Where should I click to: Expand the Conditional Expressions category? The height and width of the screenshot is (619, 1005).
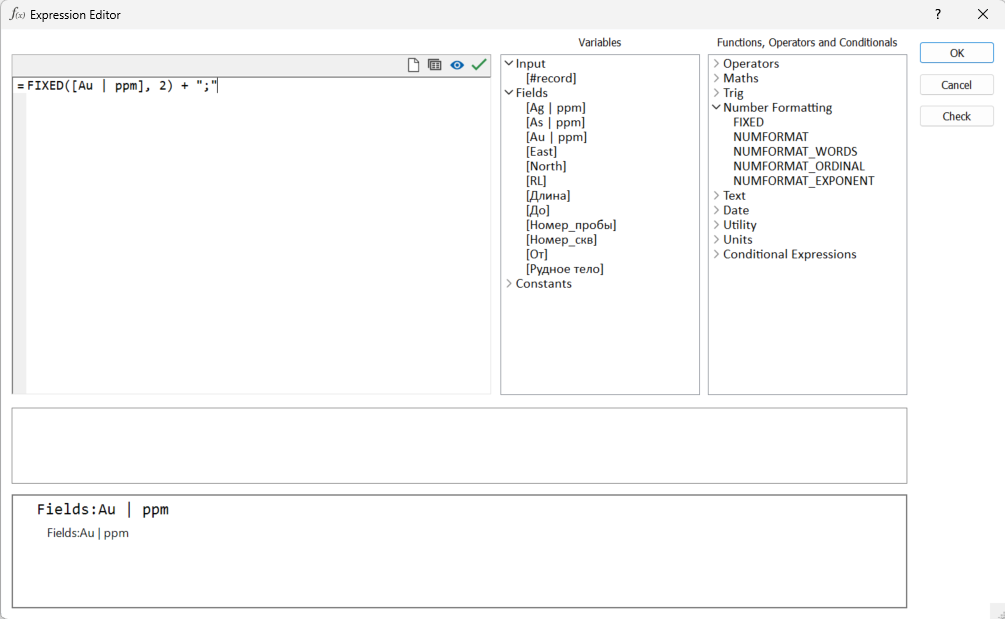click(716, 254)
